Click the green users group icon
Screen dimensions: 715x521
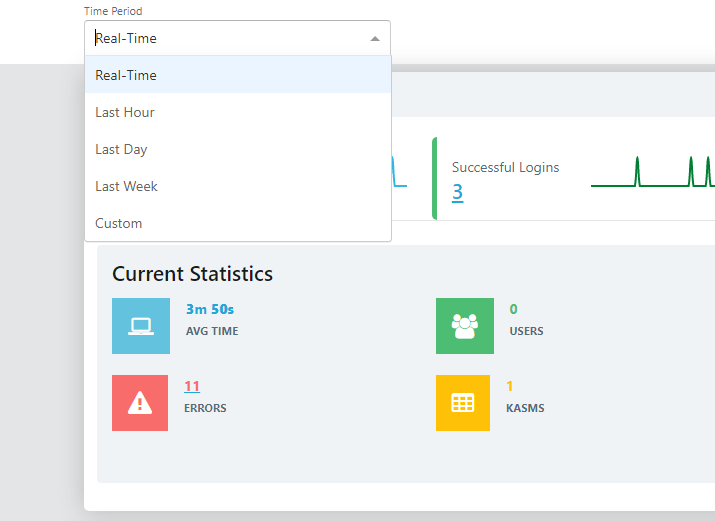[x=464, y=326]
